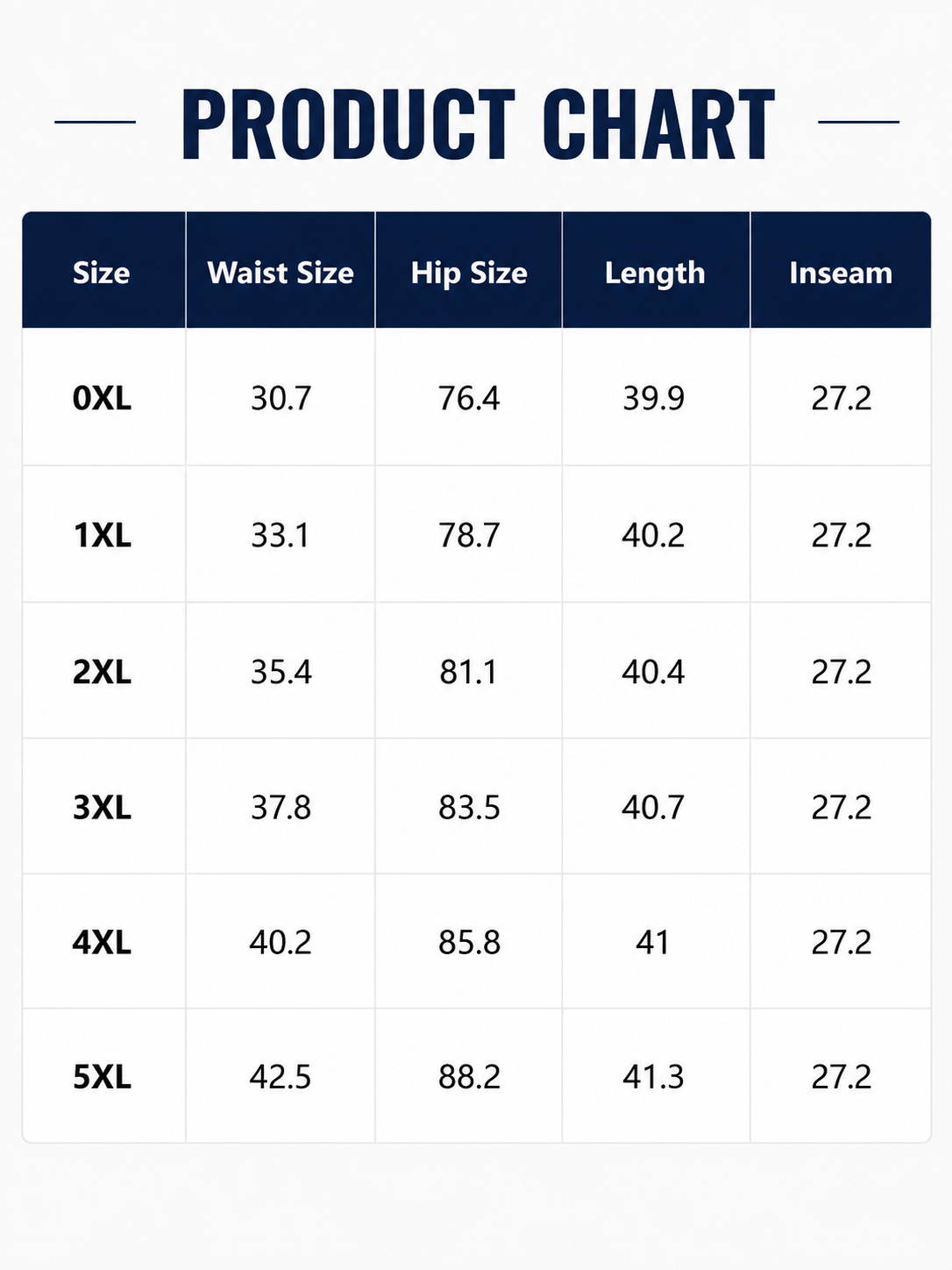
Task: Select the Inseam column header
Action: 841,273
